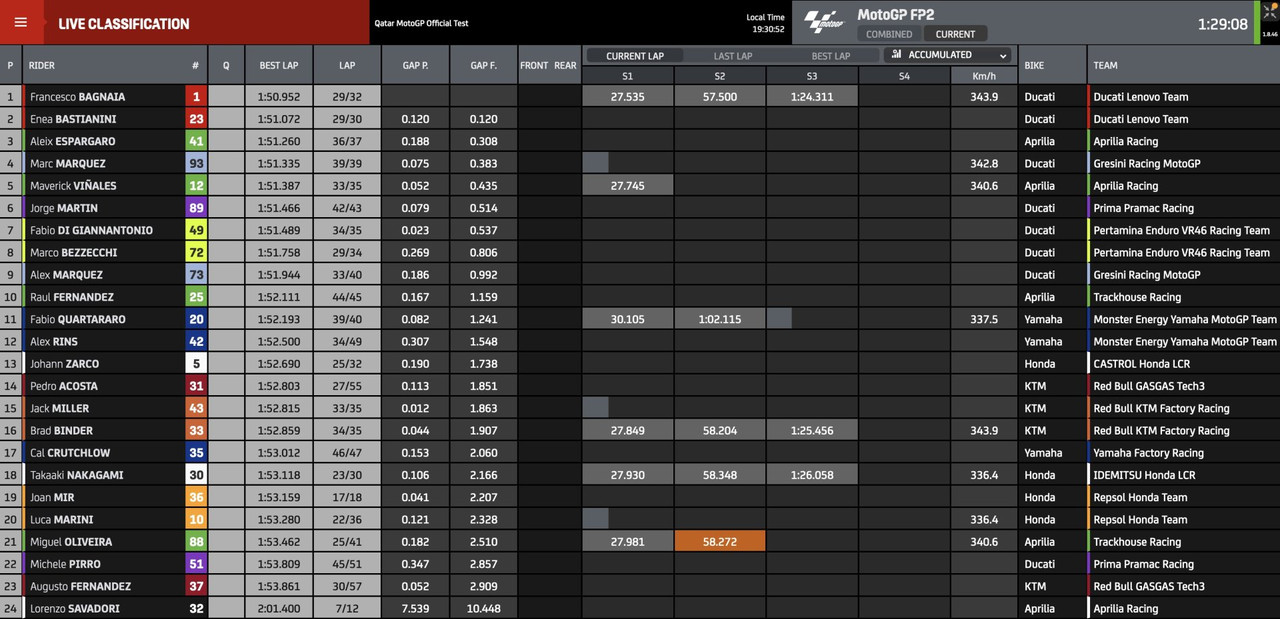Click IDEMITSU Honda LCR team name
This screenshot has height=619, width=1280.
1144,475
